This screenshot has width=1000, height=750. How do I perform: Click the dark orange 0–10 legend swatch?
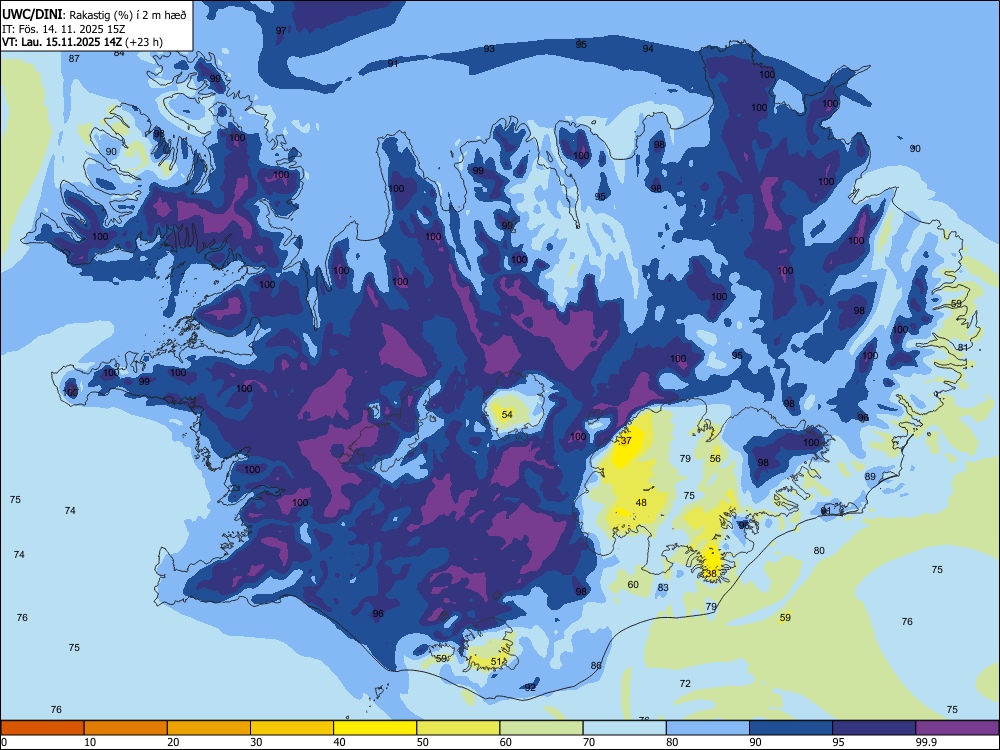click(42, 728)
